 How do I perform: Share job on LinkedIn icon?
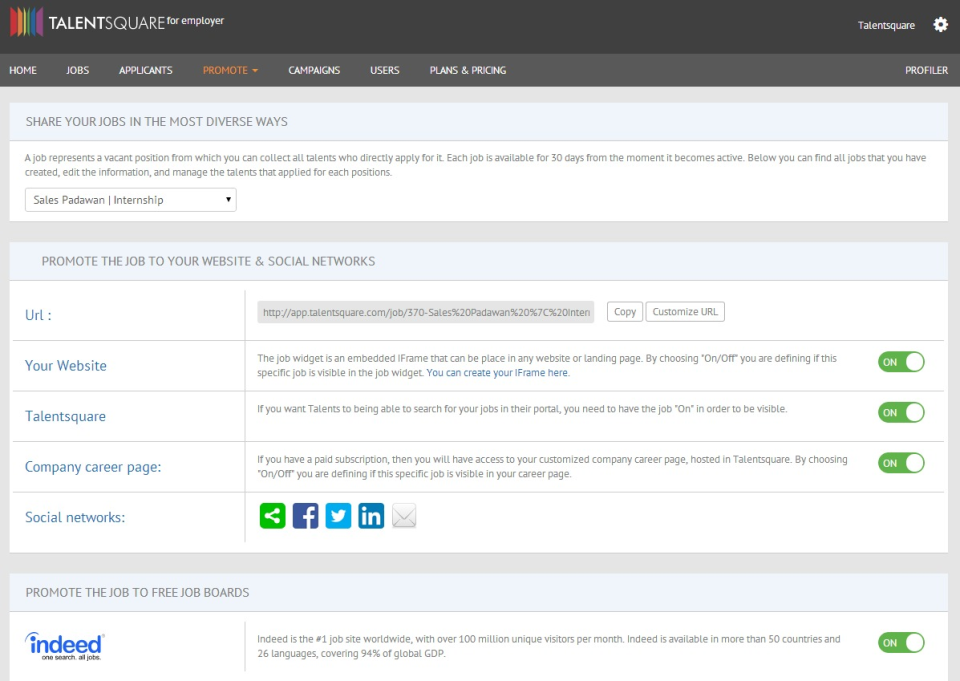371,516
